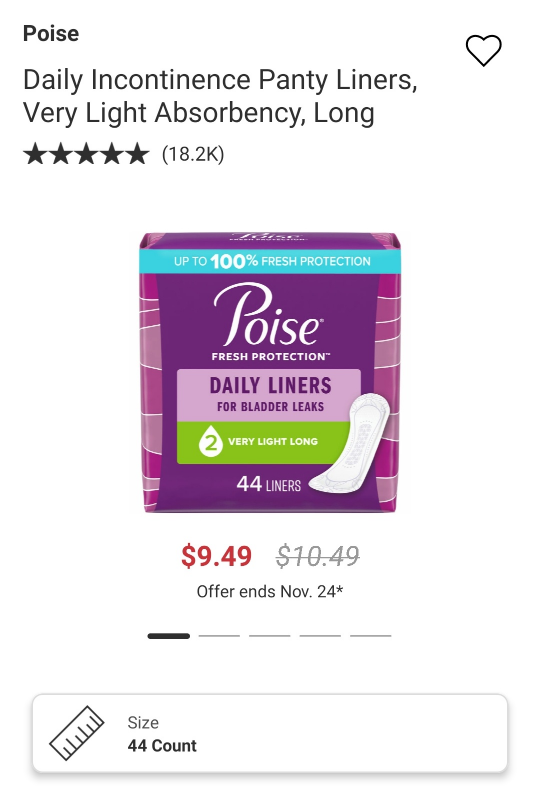Tap the 44 Count size value
Image resolution: width=540 pixels, height=801 pixels.
162,746
